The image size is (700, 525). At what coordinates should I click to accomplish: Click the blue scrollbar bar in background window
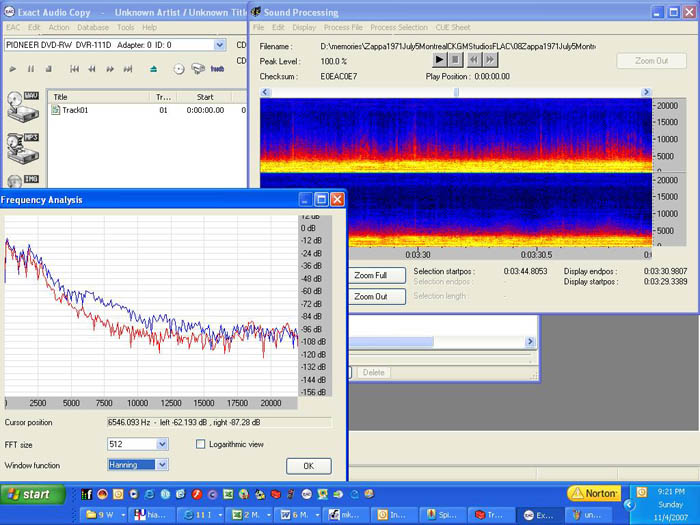point(391,342)
